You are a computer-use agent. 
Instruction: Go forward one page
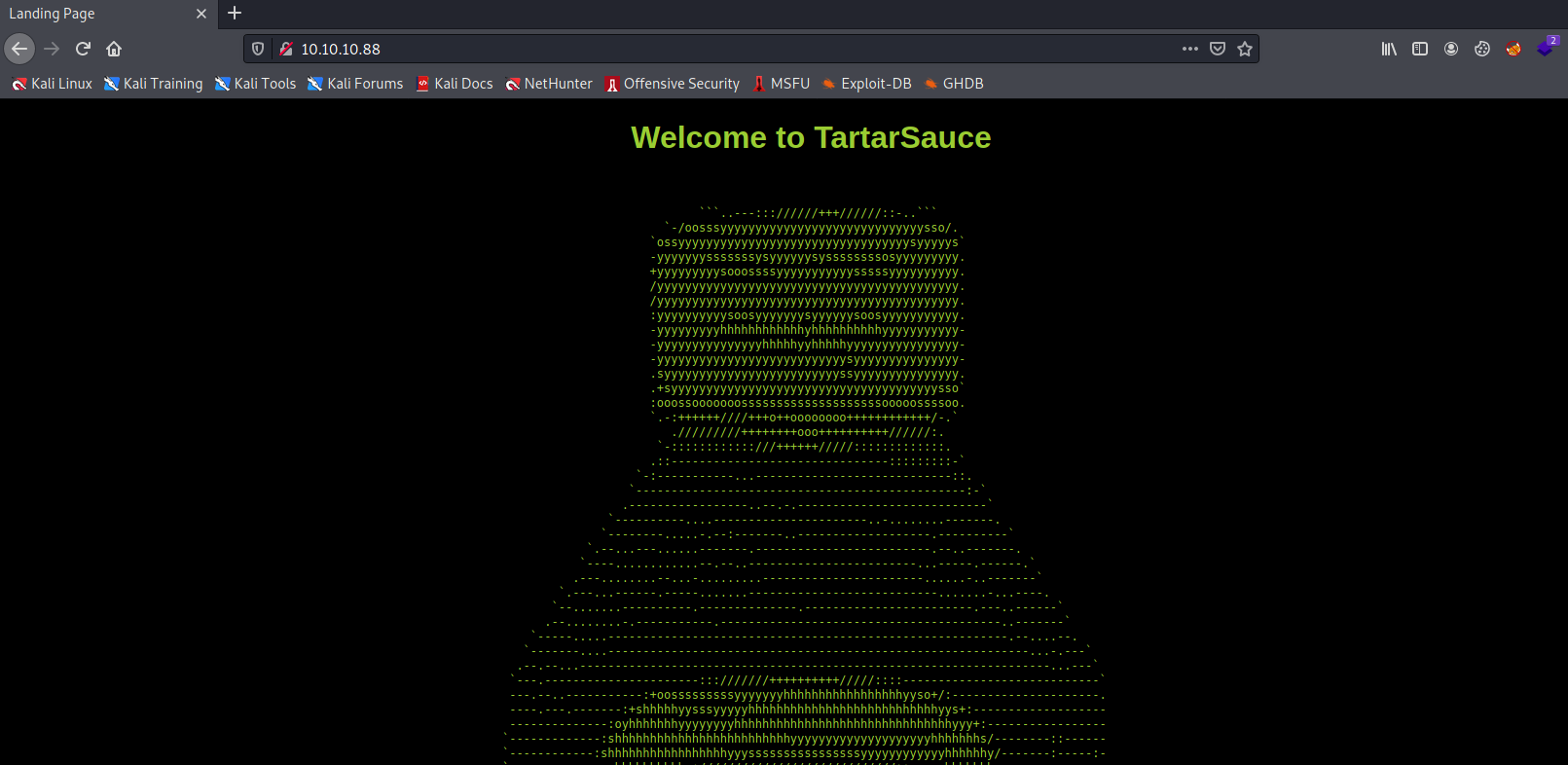(52, 49)
